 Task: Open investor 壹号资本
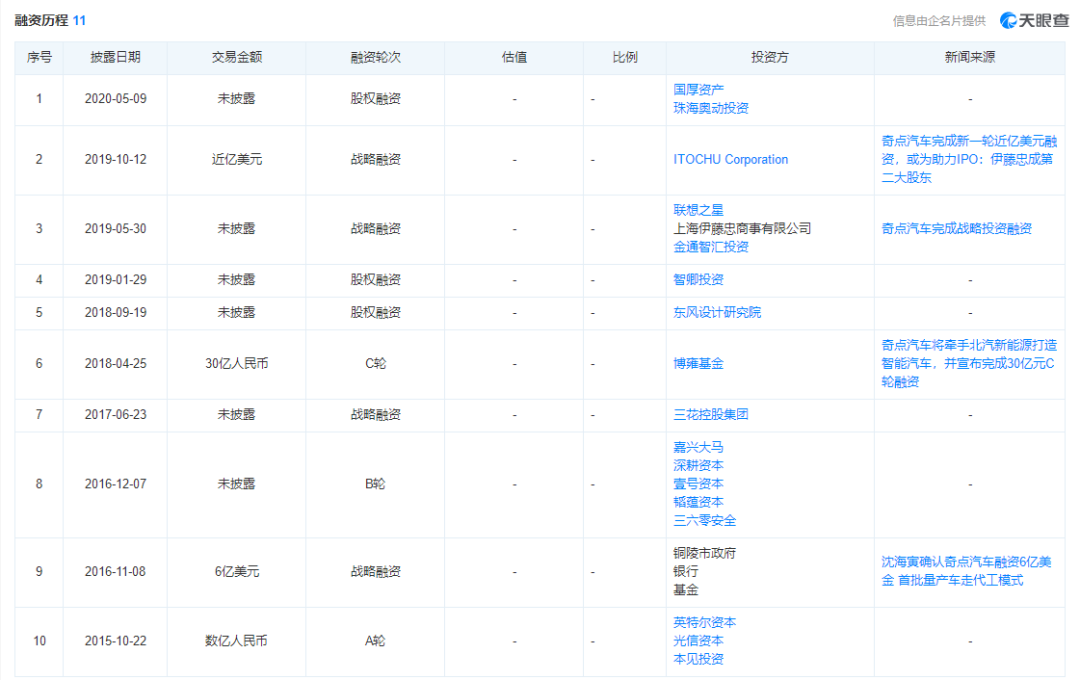point(698,484)
